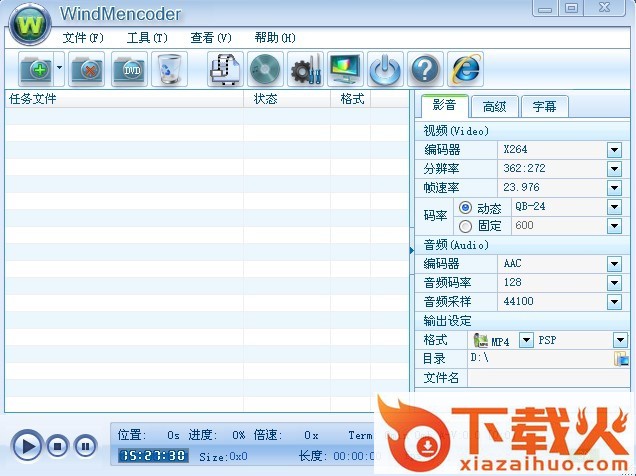The image size is (636, 476).
Task: Click the 格式 column header
Action: [350, 99]
